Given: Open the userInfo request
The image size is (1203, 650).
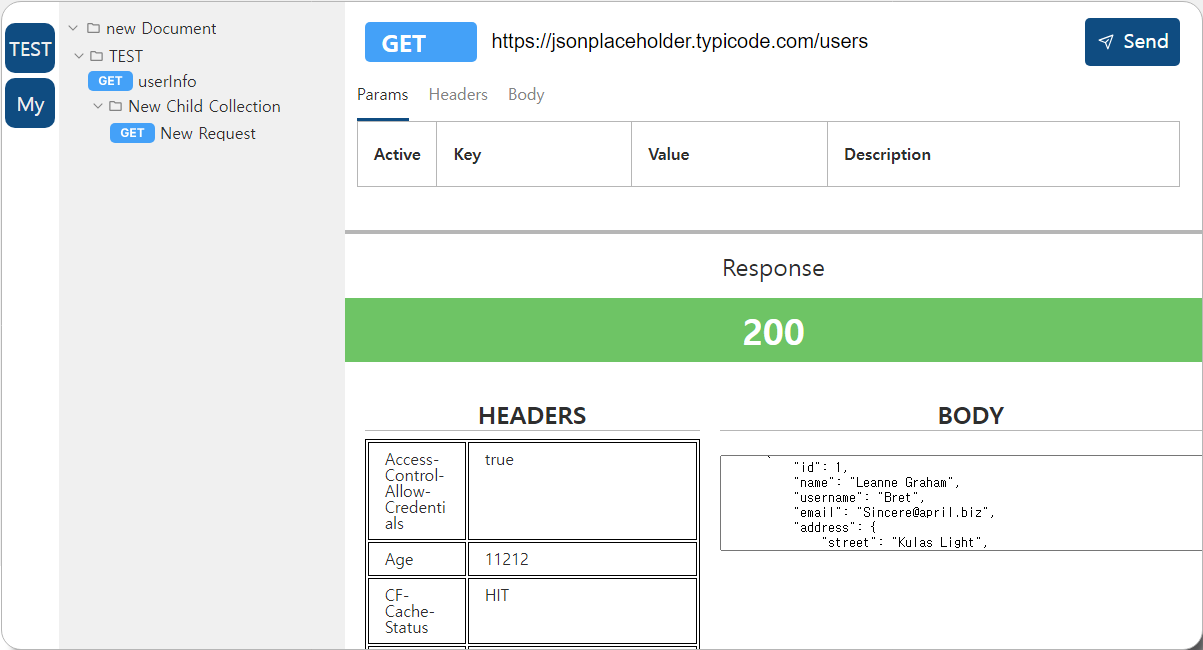Looking at the screenshot, I should (167, 81).
